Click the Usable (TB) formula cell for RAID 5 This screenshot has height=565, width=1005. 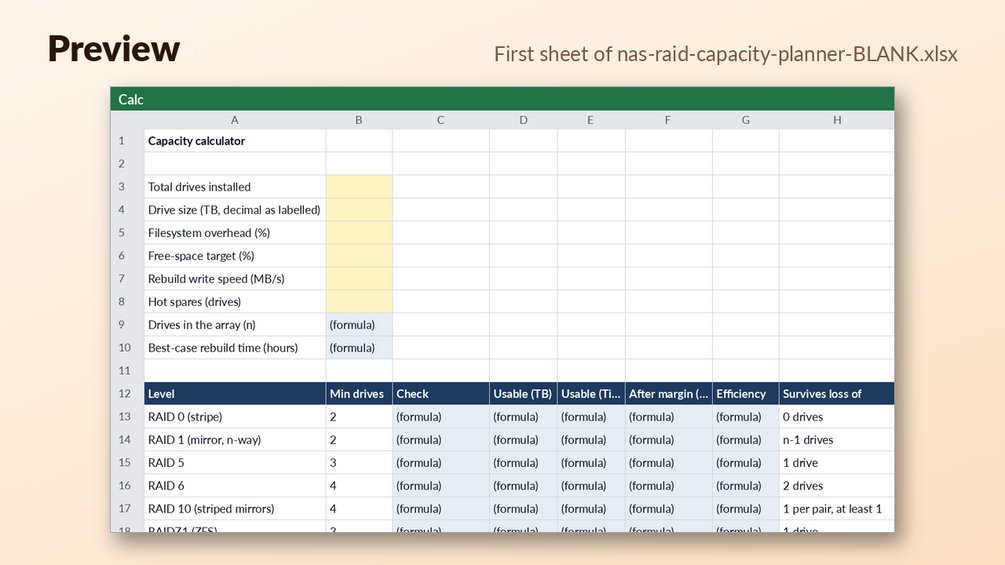tap(523, 463)
